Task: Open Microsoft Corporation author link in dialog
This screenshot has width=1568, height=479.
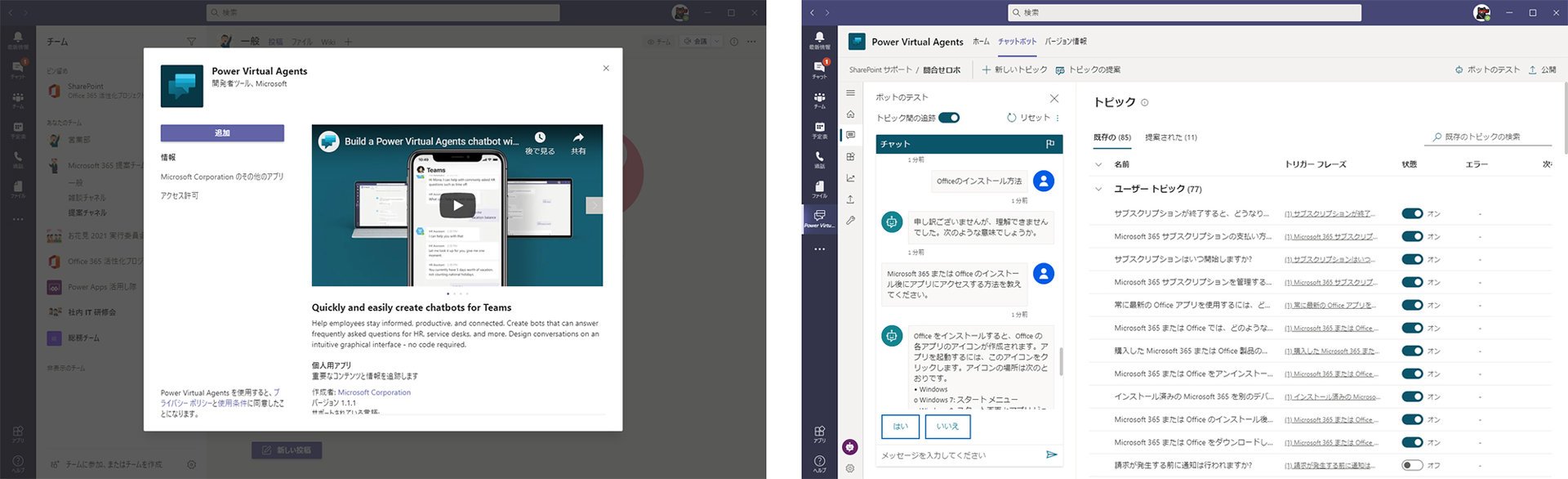Action: 374,392
